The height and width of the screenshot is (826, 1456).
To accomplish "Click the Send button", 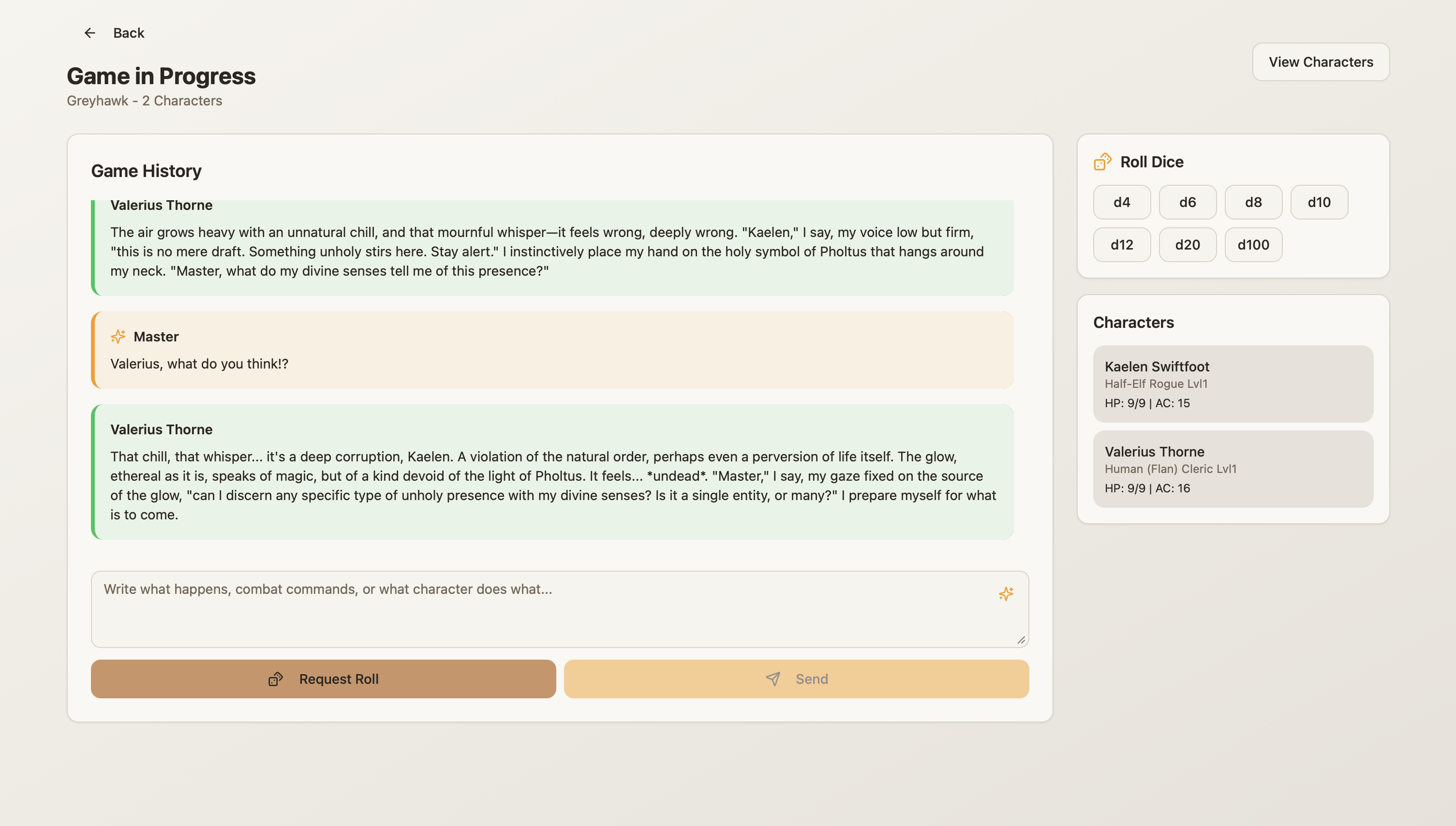I will click(x=796, y=678).
